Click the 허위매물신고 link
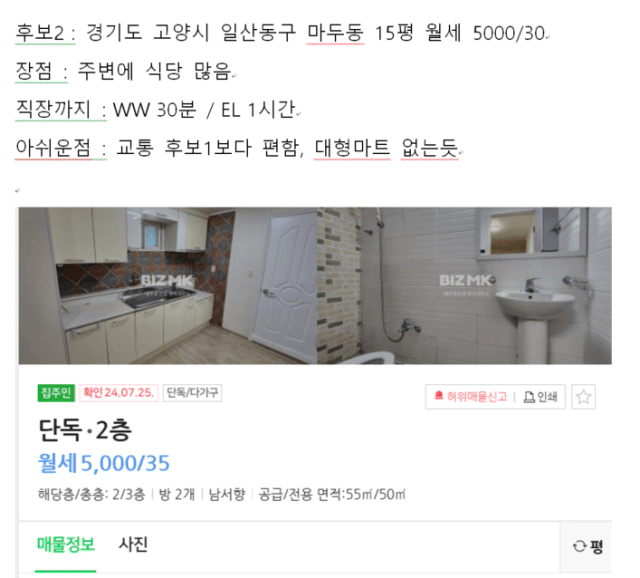 tap(471, 396)
